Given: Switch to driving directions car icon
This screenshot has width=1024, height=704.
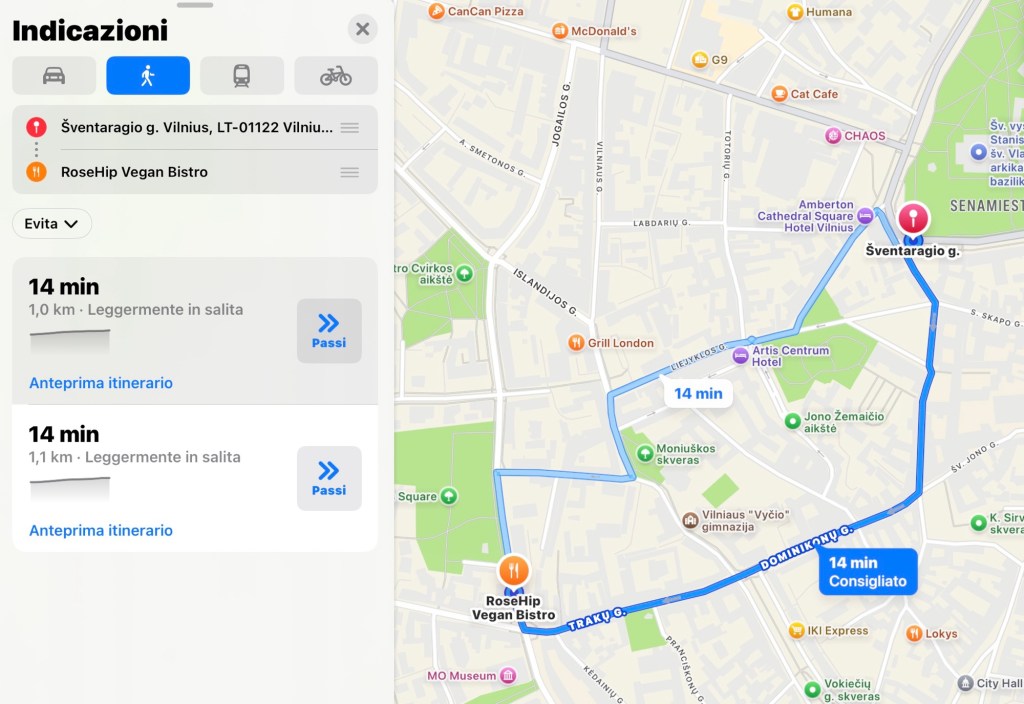Looking at the screenshot, I should [x=54, y=76].
